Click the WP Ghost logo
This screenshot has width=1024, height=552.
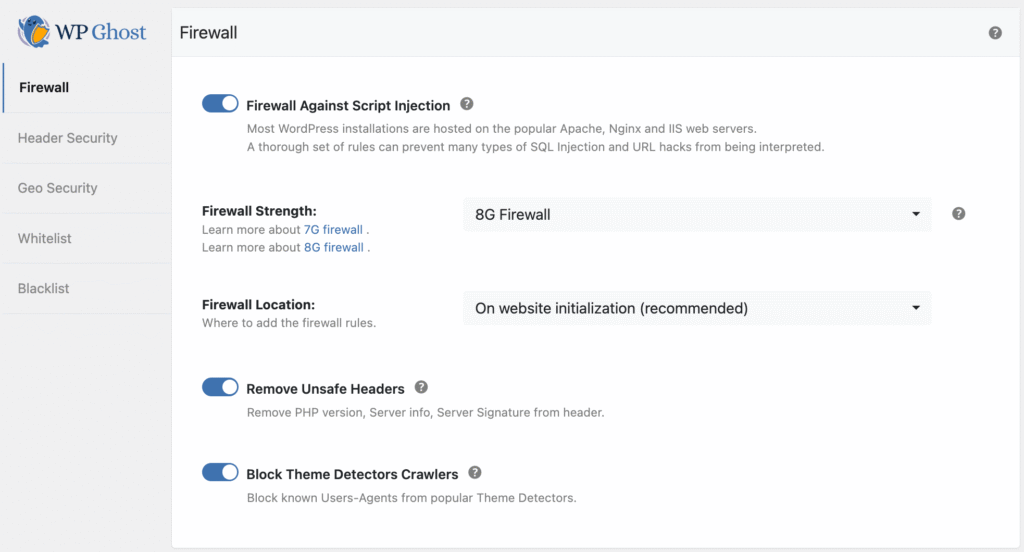click(82, 31)
